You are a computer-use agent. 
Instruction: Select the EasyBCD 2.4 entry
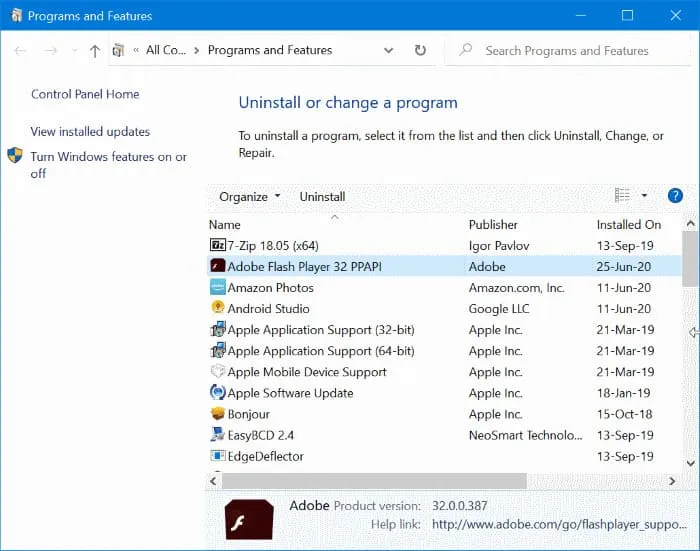(444, 435)
